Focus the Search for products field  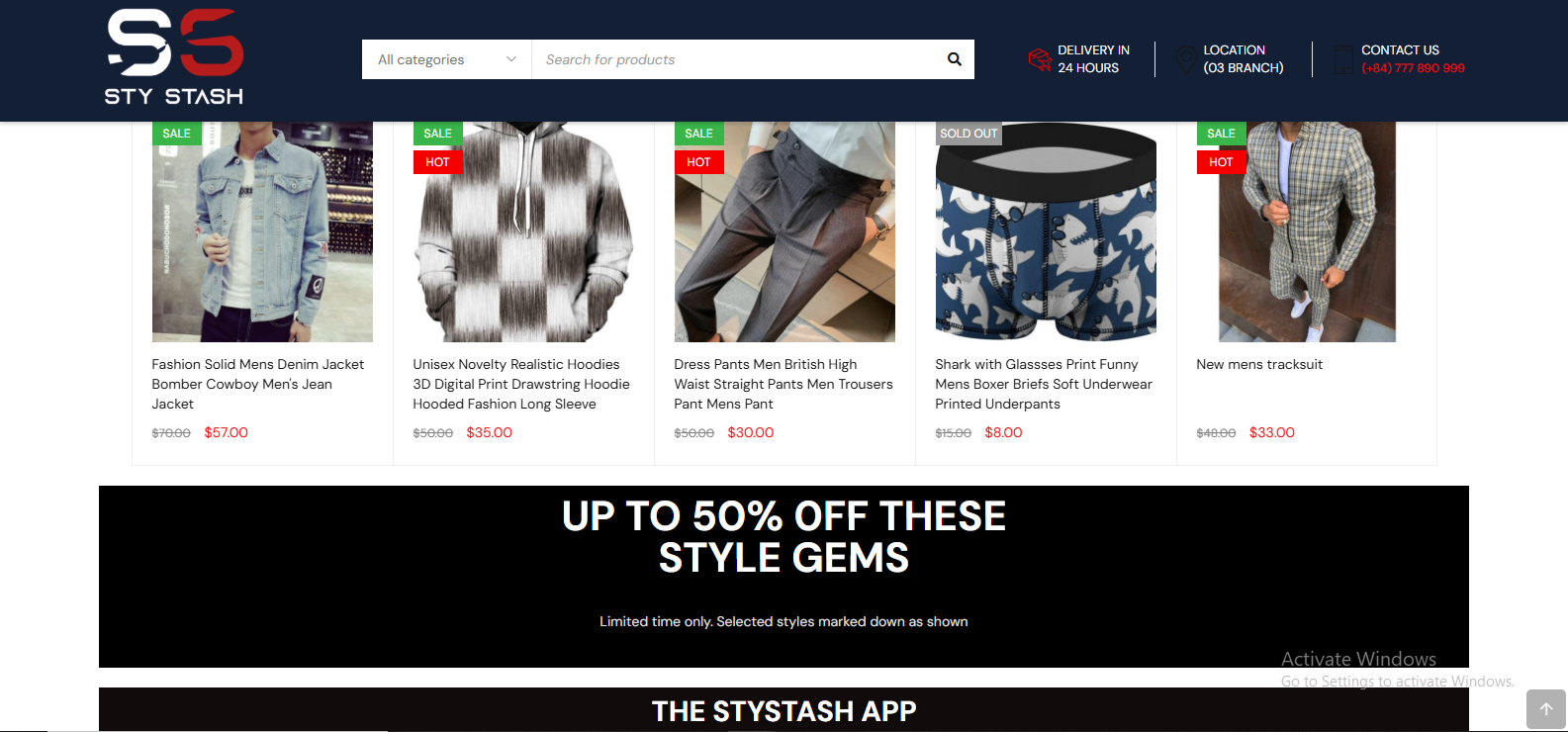point(737,59)
